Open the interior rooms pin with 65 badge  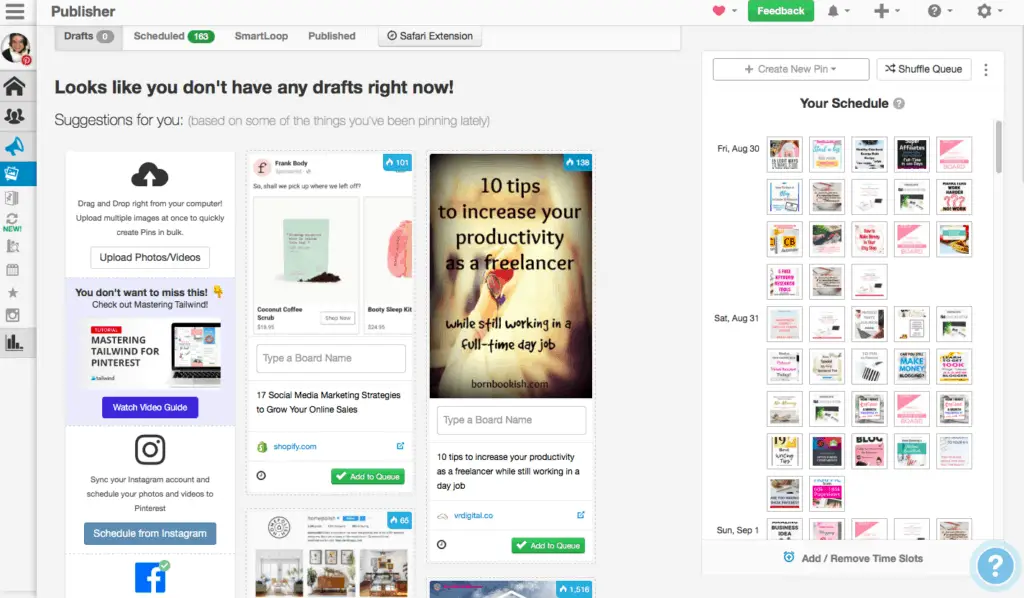point(331,555)
